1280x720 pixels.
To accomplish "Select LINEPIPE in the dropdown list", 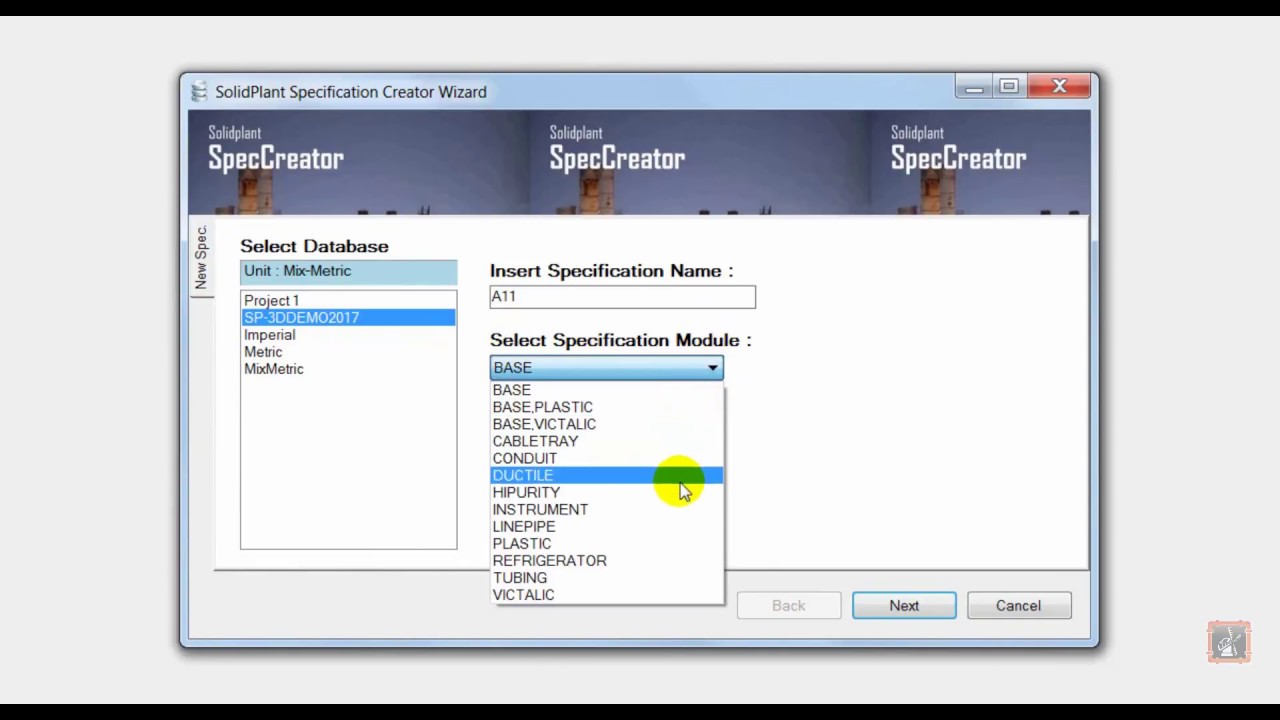I will [606, 526].
